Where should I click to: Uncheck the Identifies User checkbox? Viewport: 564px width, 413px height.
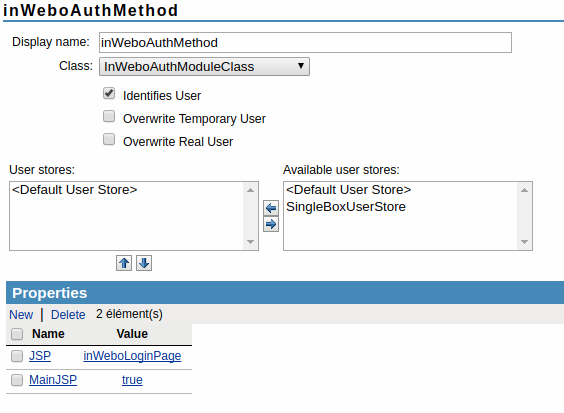point(109,94)
